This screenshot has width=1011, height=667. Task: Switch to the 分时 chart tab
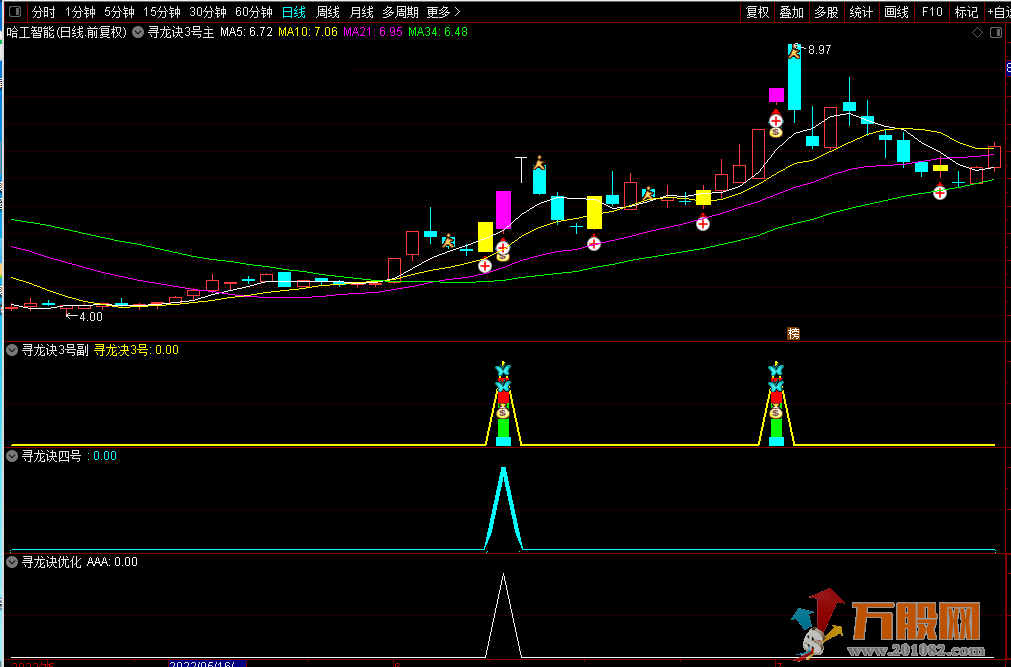(44, 12)
